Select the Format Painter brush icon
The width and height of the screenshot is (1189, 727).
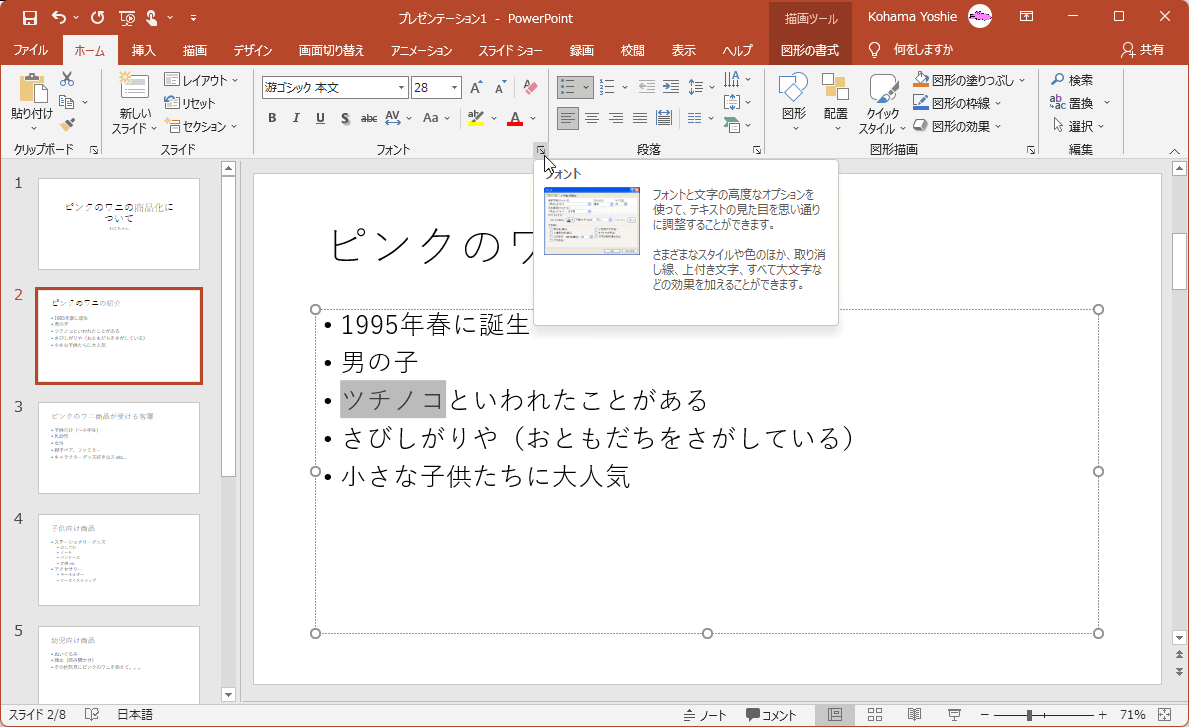67,125
